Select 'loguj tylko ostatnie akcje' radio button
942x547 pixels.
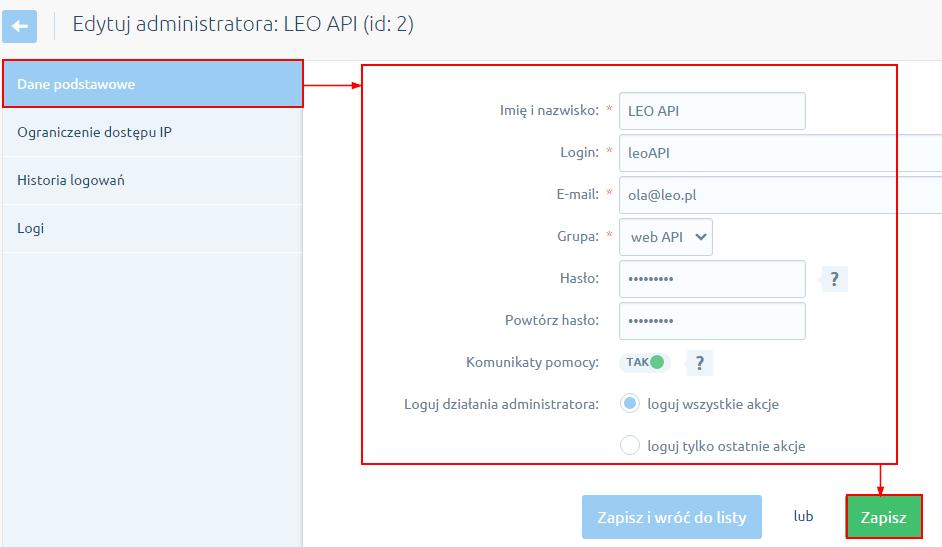pyautogui.click(x=630, y=446)
